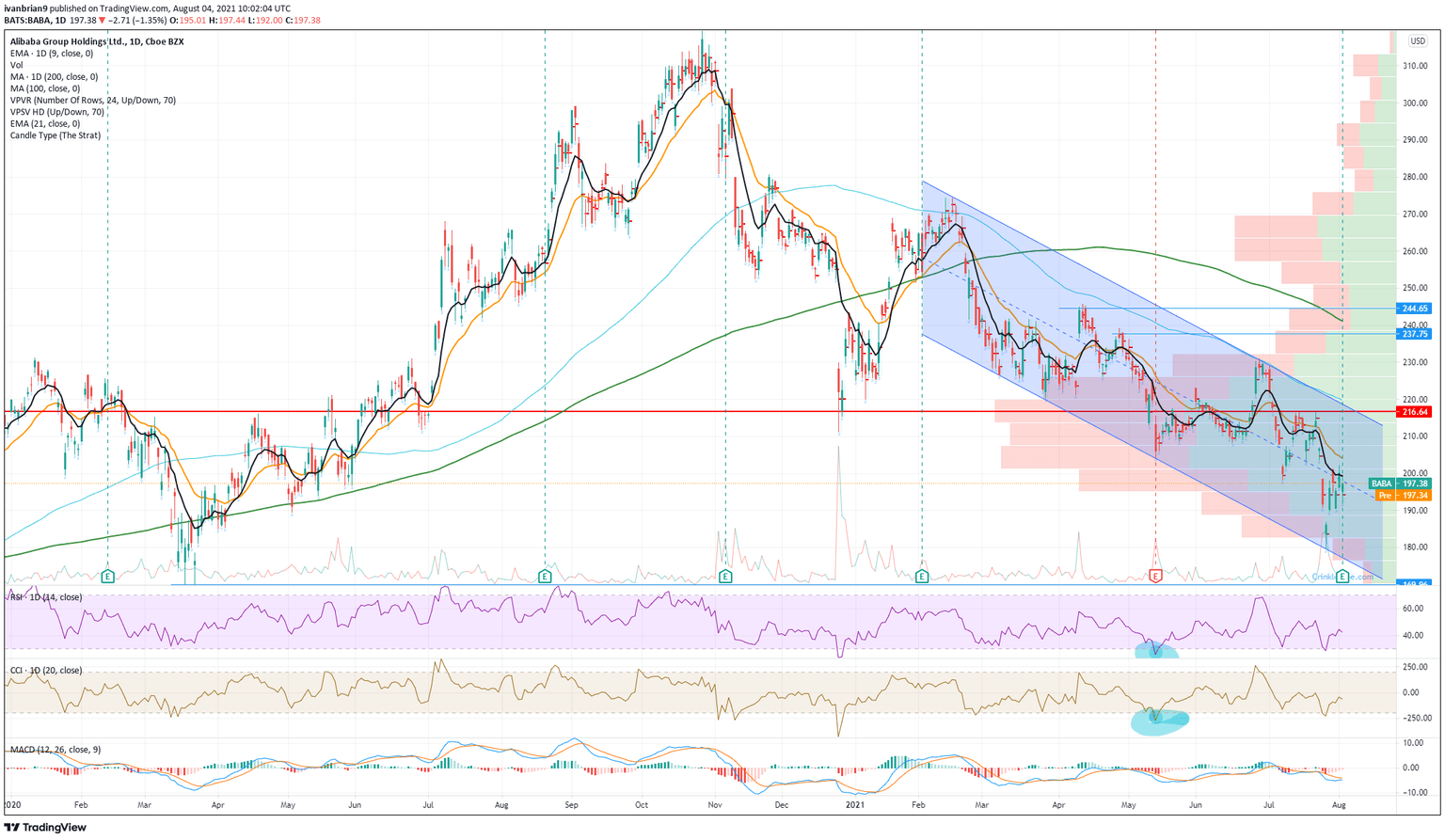Select the MA 1D (200, close, 0) legend

point(54,77)
